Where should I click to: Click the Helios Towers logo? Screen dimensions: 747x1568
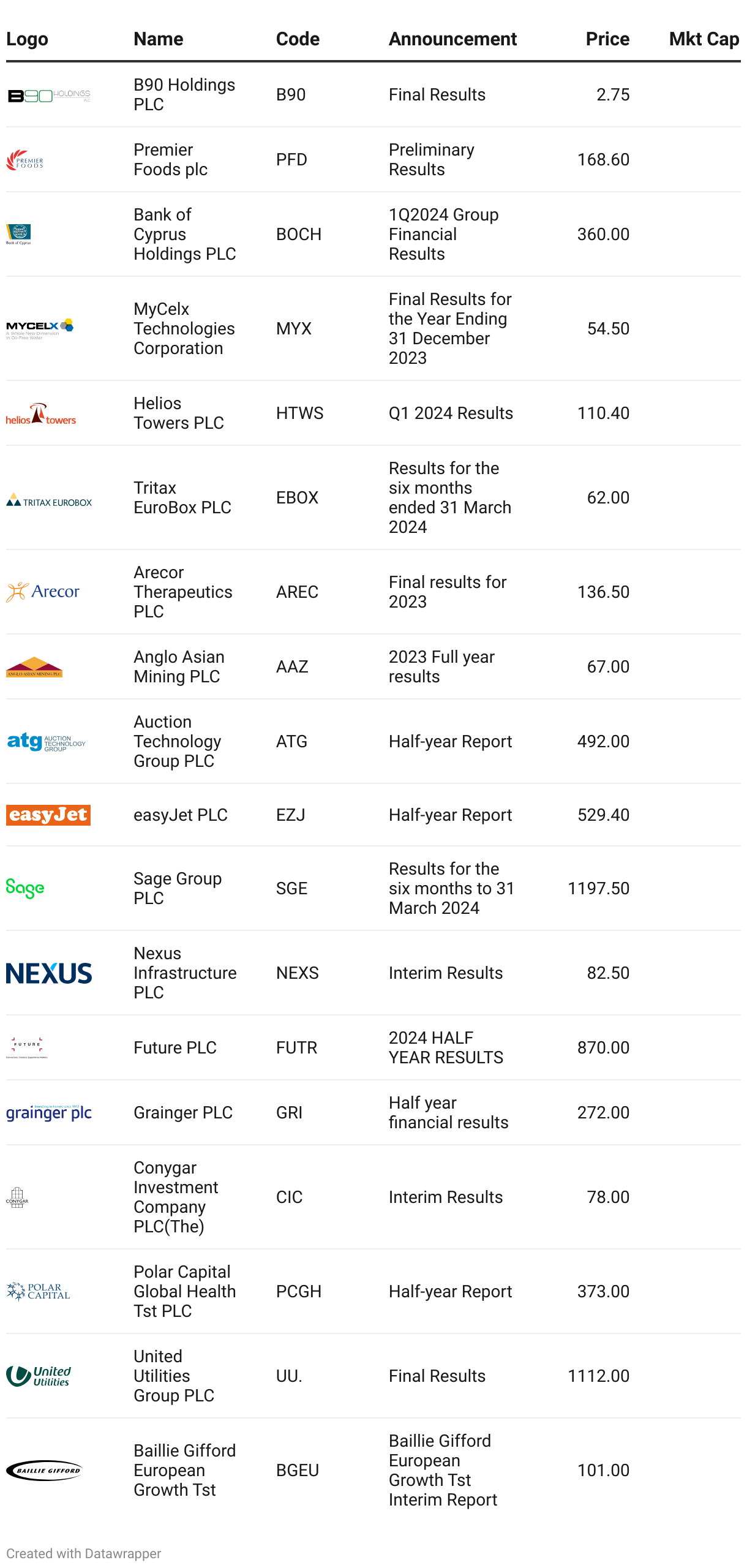click(41, 414)
